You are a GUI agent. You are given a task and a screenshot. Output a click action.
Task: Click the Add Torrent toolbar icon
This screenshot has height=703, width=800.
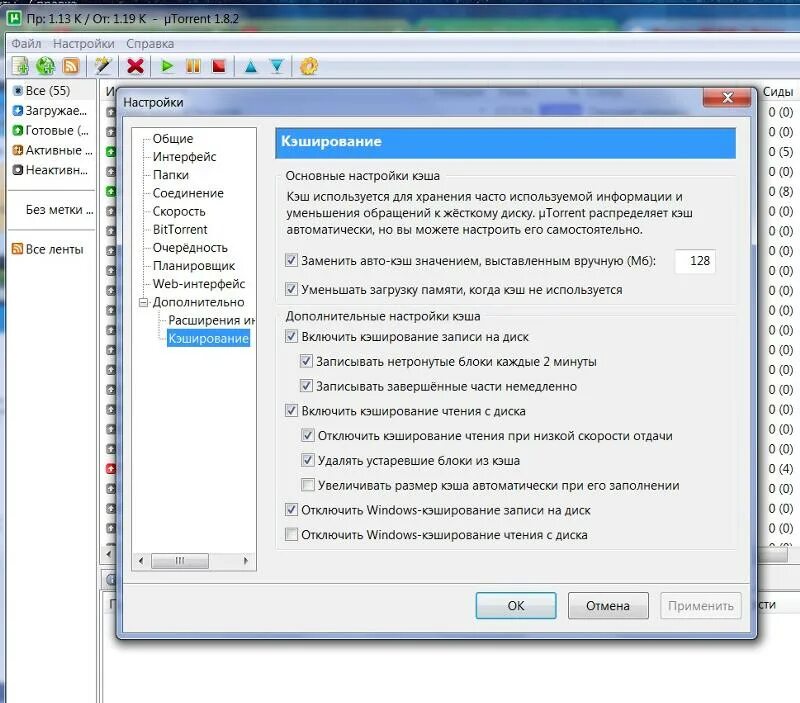click(20, 66)
